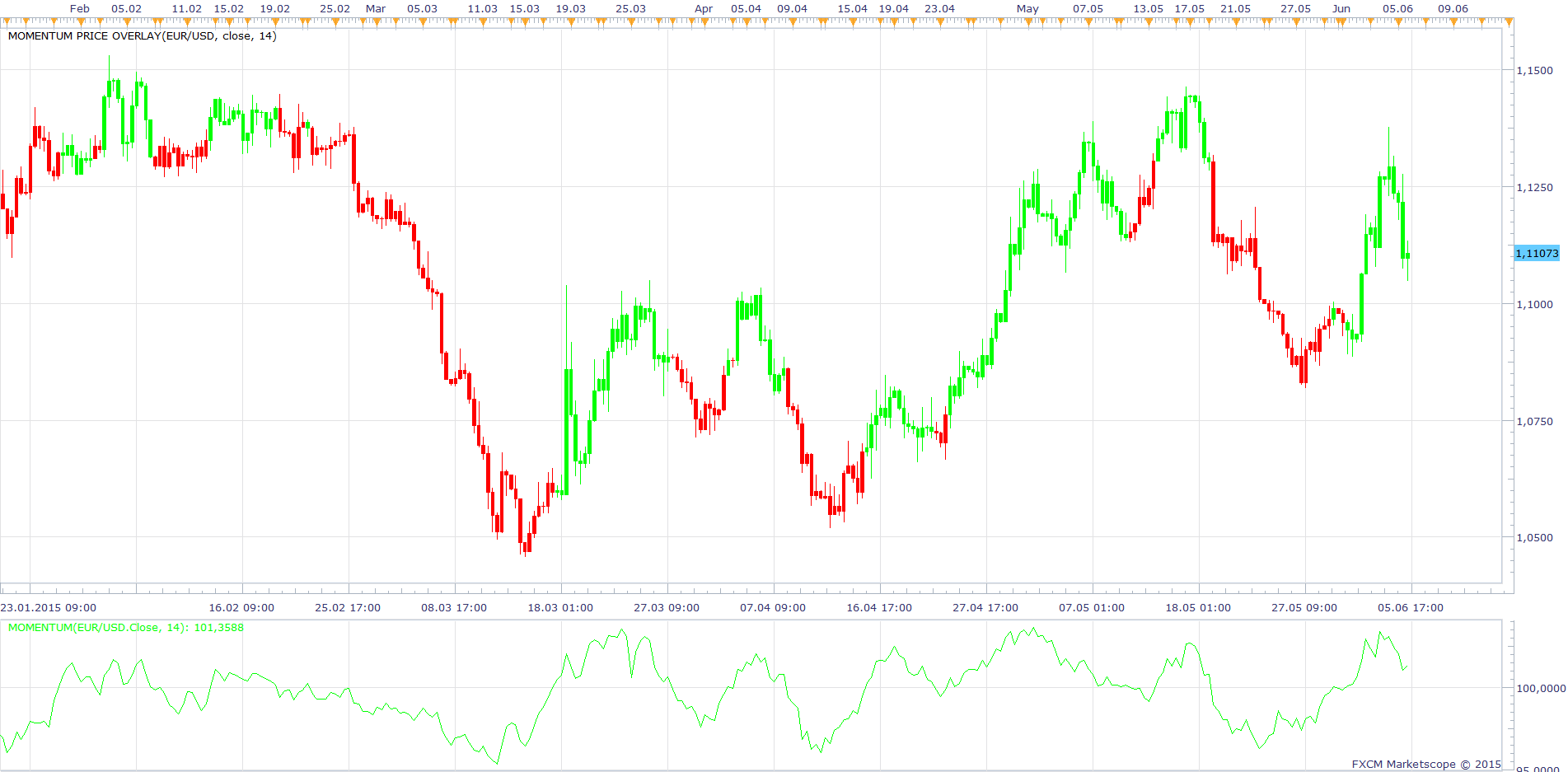Click the orange marker beneath the 25.02 label
Screen dimensions: 1568x772
pos(335,21)
